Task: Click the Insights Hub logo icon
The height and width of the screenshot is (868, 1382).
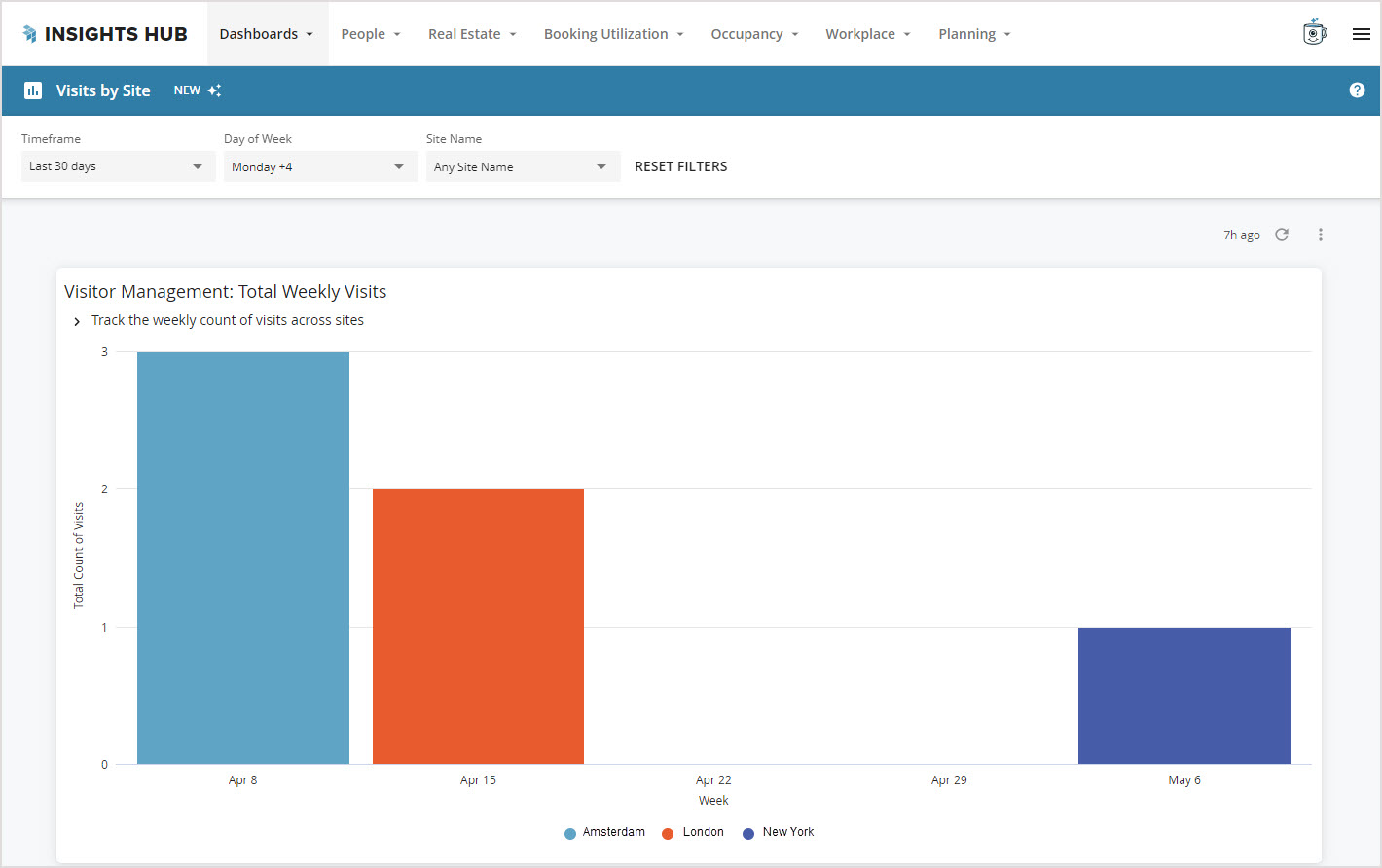Action: (x=30, y=34)
